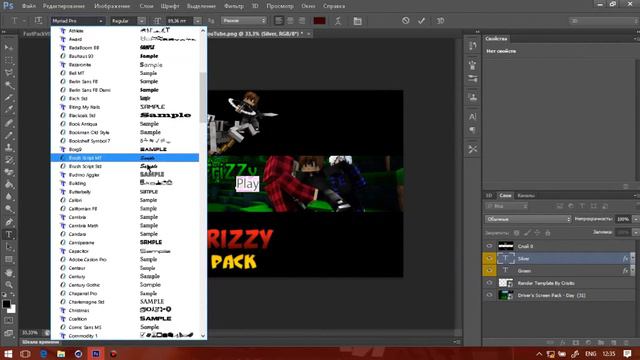Click the layer opacity value field
The height and width of the screenshot is (360, 640).
[x=623, y=219]
